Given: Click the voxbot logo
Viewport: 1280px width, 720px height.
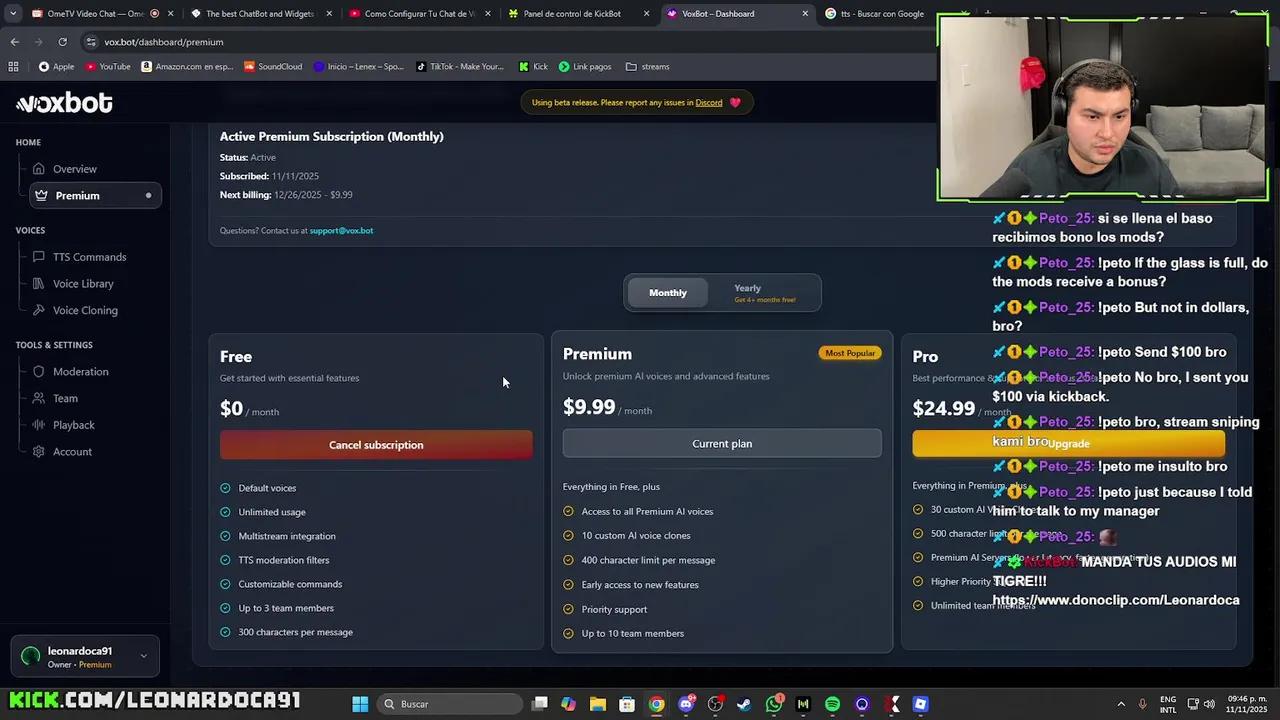Looking at the screenshot, I should 64,103.
